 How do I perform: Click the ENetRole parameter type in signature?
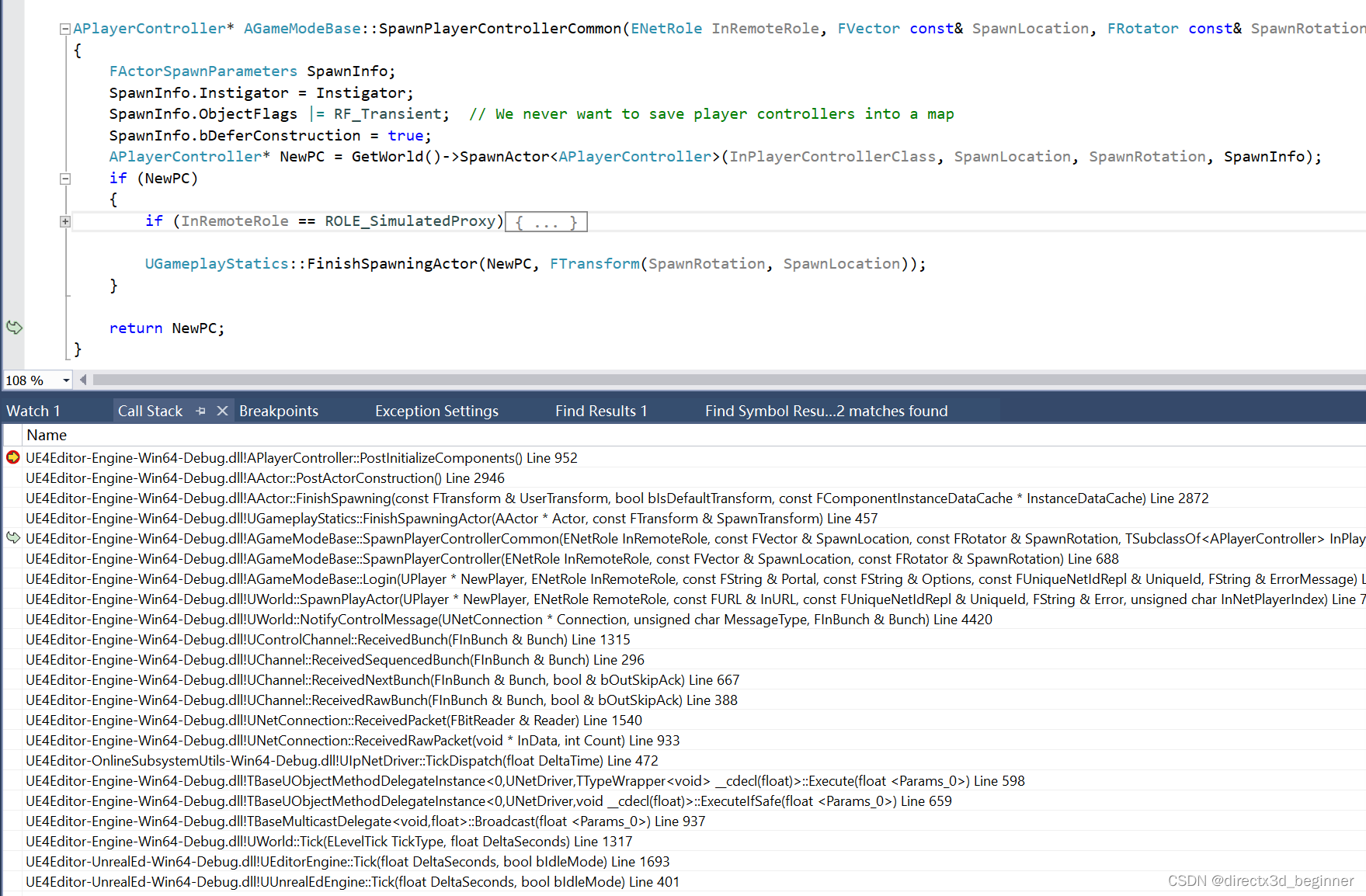(666, 29)
